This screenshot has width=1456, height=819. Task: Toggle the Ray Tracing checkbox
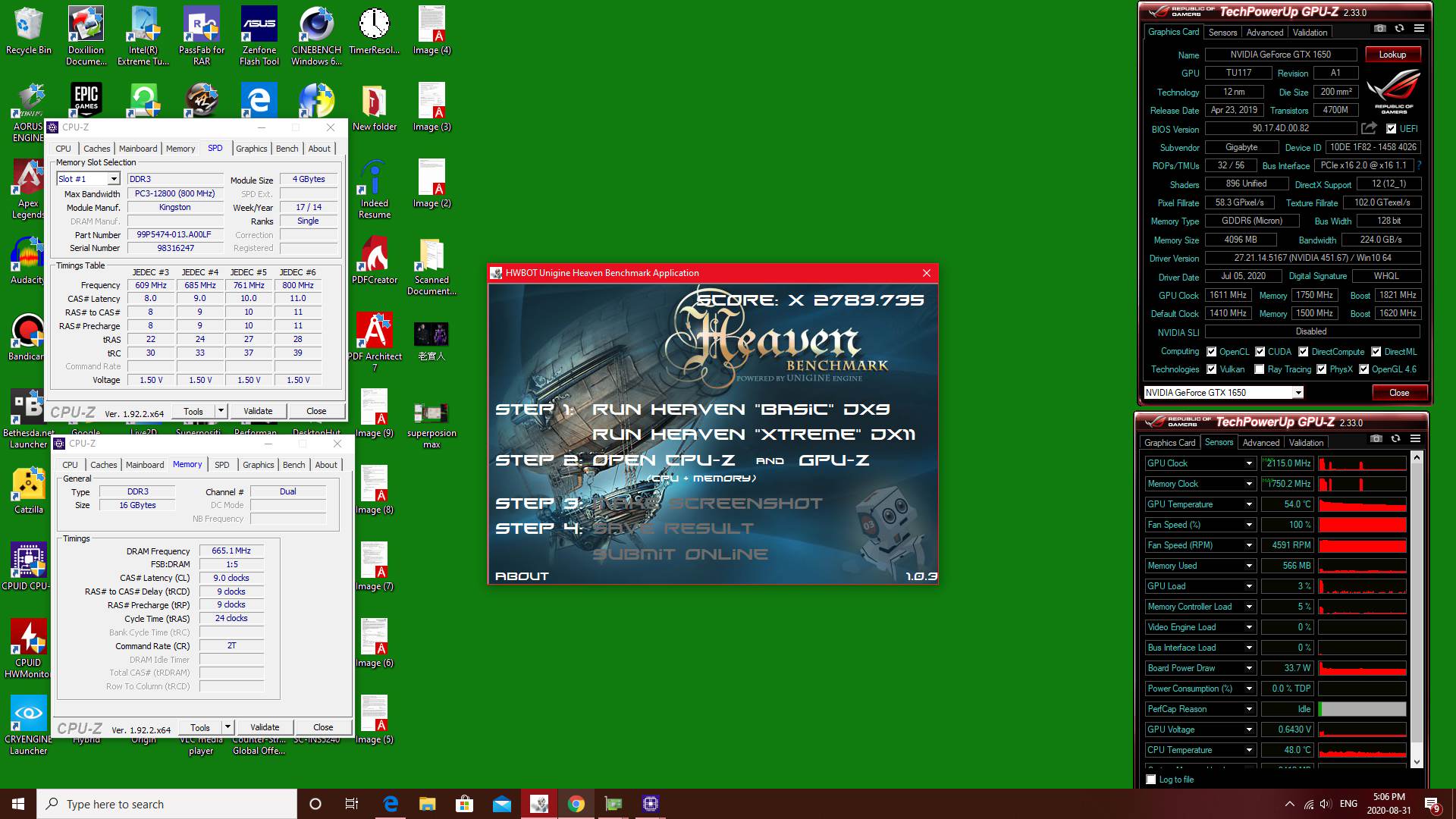1260,369
